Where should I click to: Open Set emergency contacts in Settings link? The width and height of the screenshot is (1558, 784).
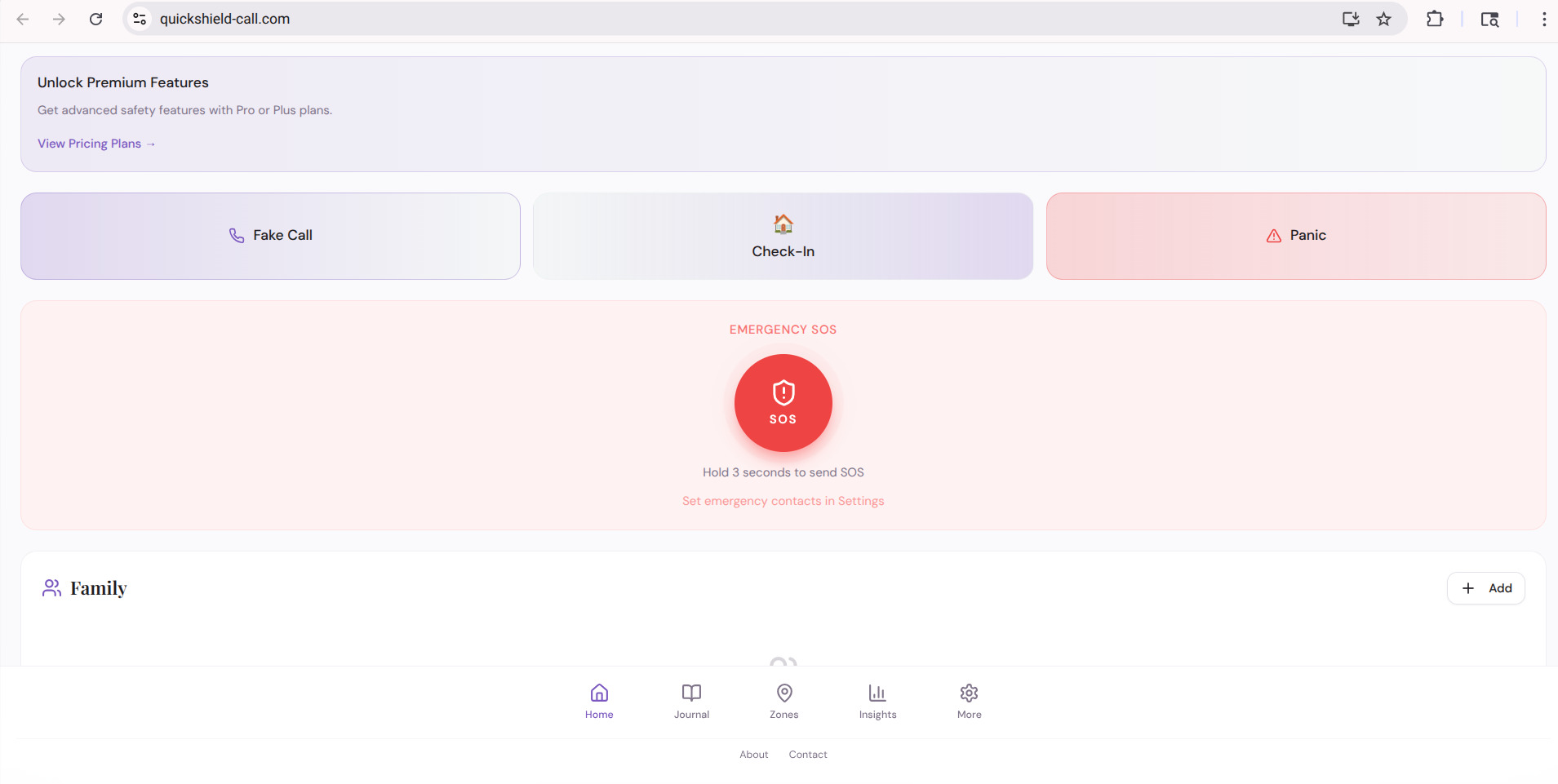click(783, 501)
